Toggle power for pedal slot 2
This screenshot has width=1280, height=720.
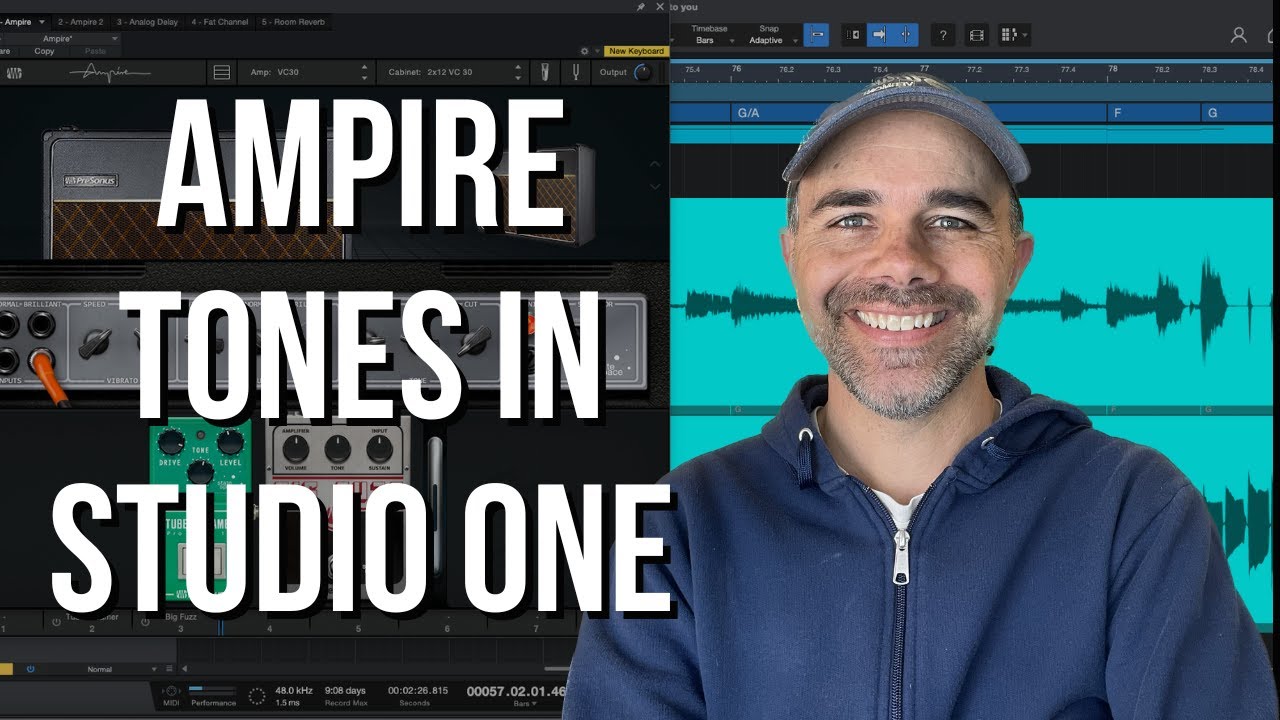tap(56, 621)
